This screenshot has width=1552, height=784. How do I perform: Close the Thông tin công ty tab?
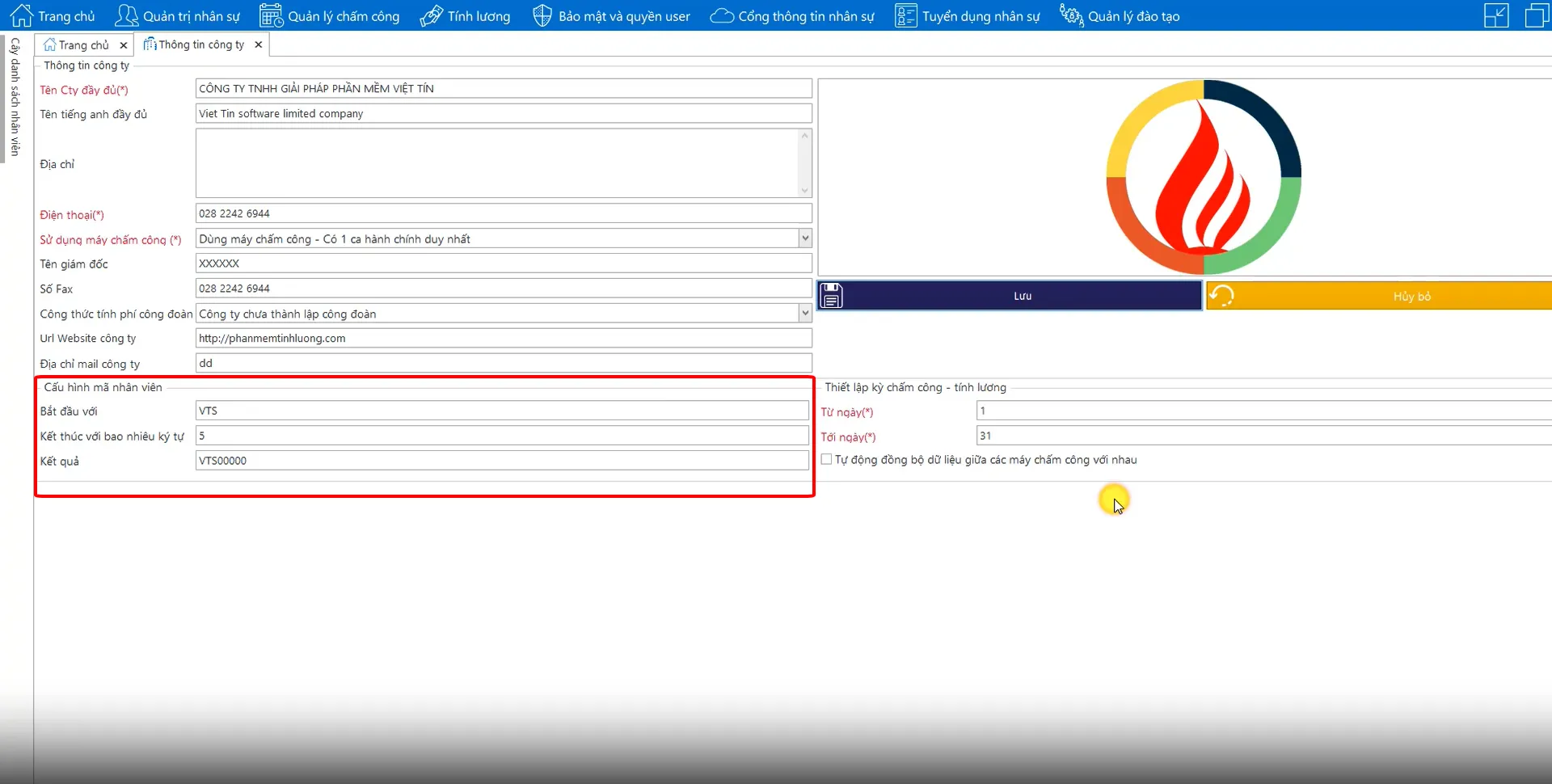coord(258,44)
